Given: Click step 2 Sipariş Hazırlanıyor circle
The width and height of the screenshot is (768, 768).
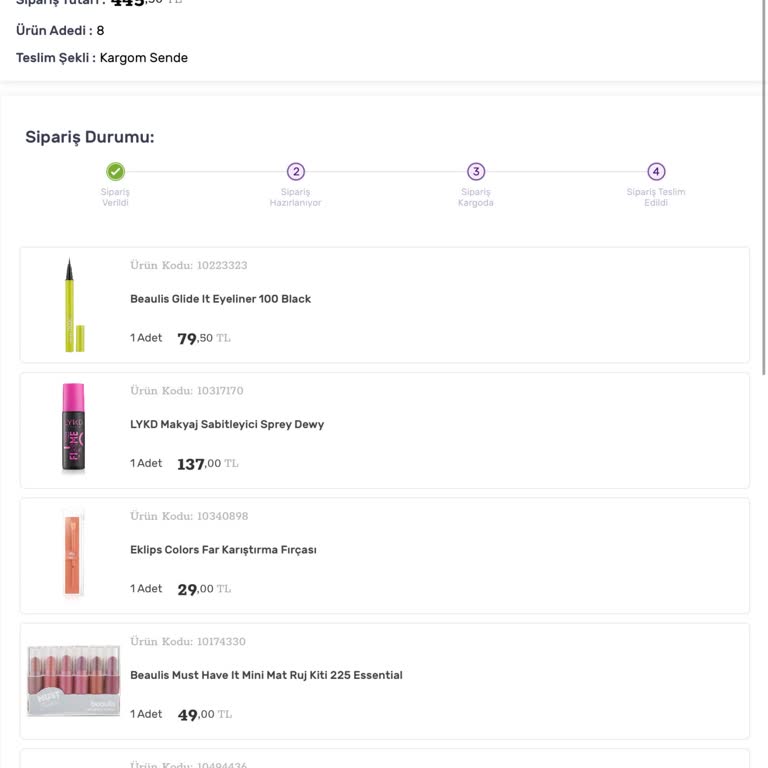Looking at the screenshot, I should [295, 172].
